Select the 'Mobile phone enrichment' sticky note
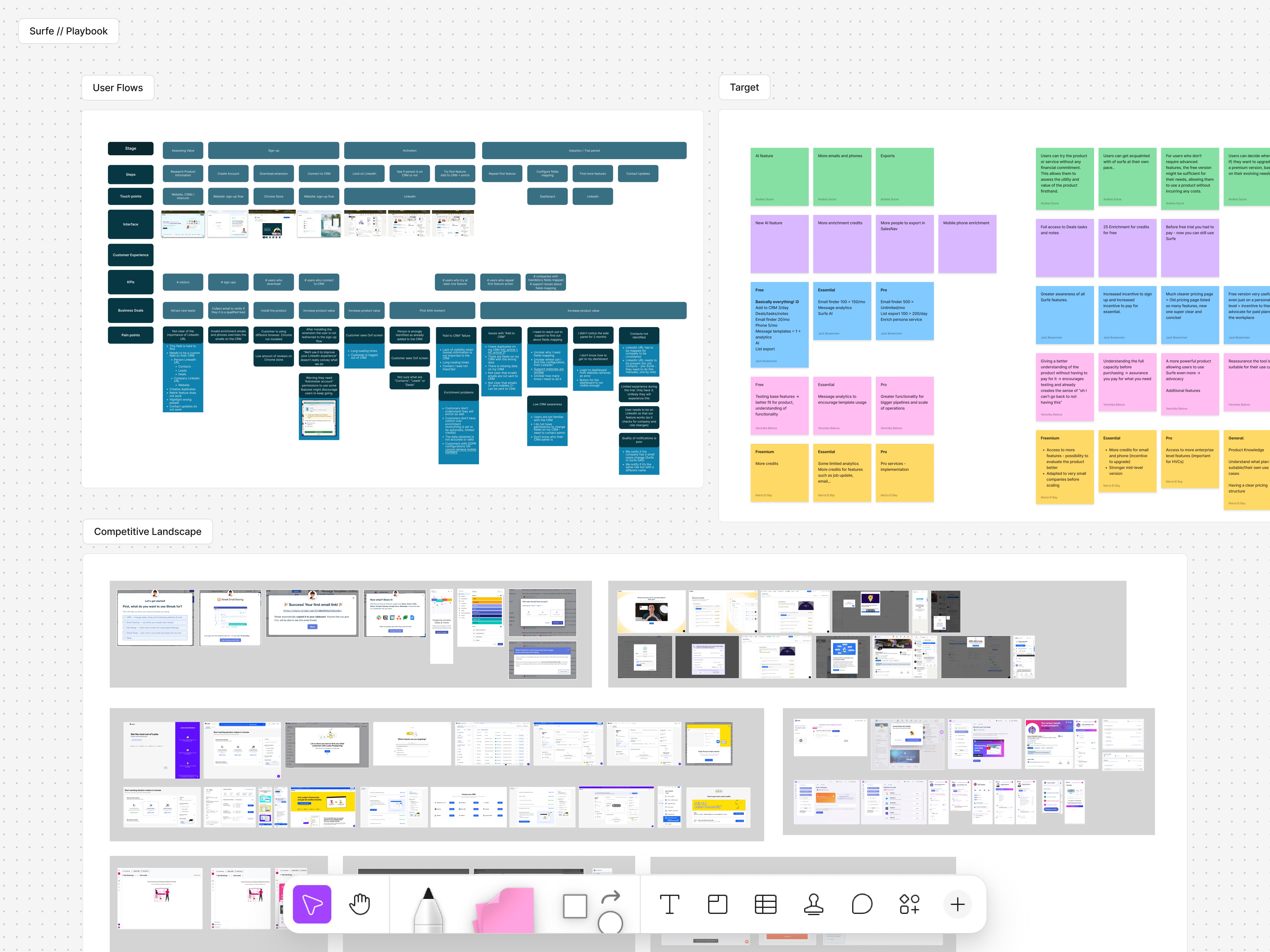The height and width of the screenshot is (952, 1270). coord(967,244)
